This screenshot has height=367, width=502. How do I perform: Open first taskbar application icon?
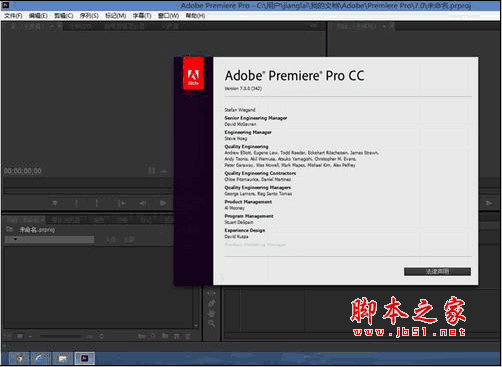pos(19,359)
